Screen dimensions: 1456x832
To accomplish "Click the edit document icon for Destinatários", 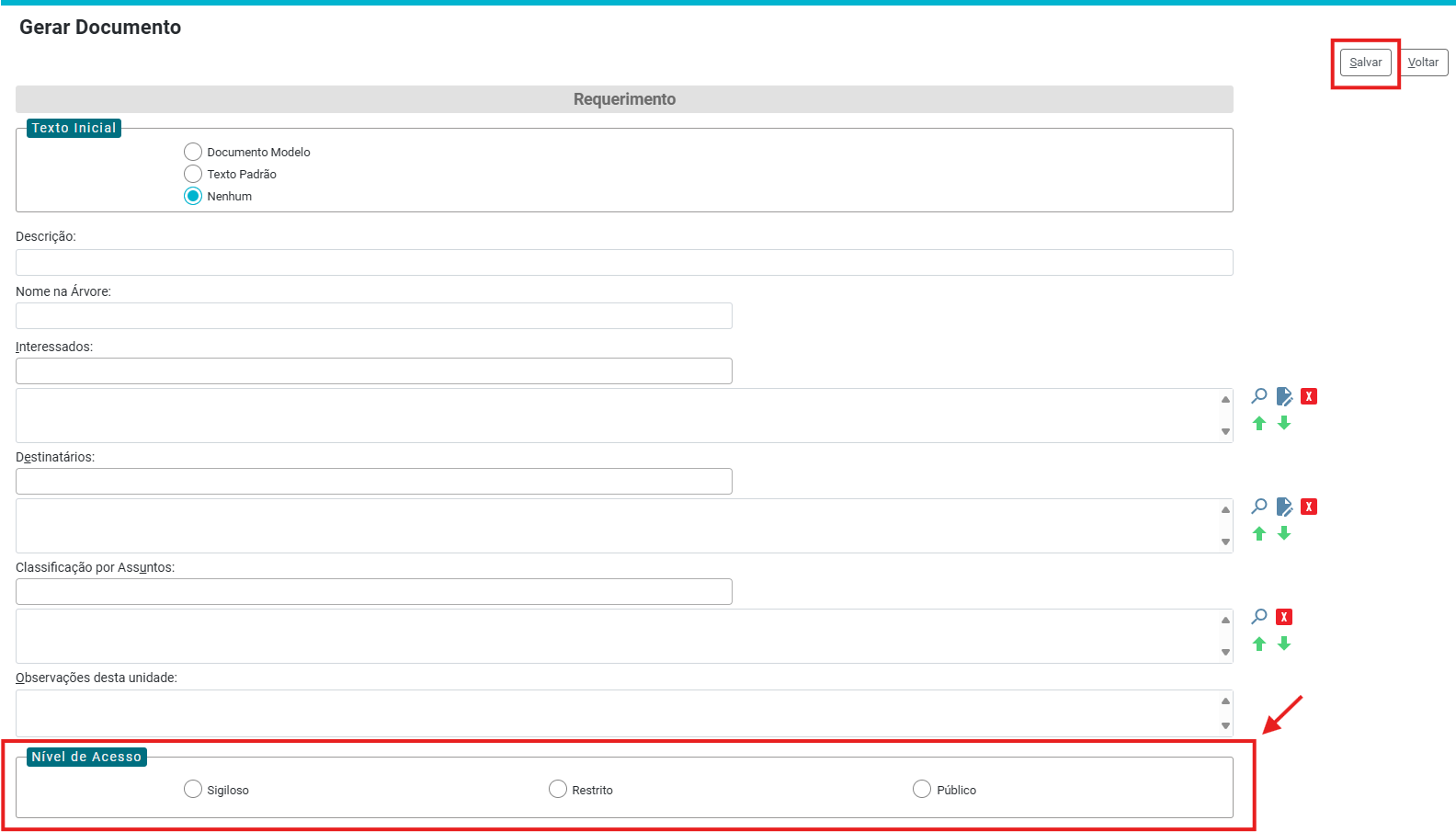I will tap(1284, 507).
